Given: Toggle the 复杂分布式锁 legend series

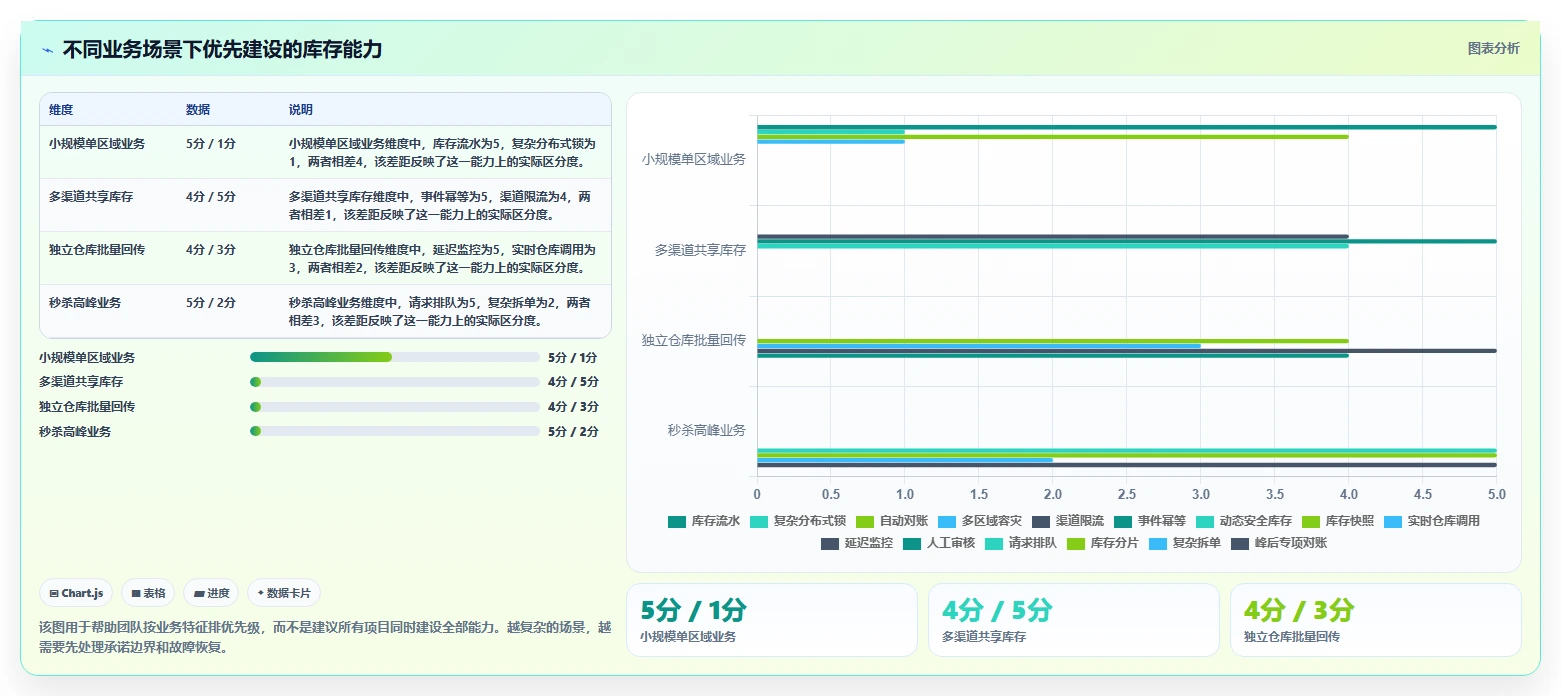Looking at the screenshot, I should pos(798,521).
